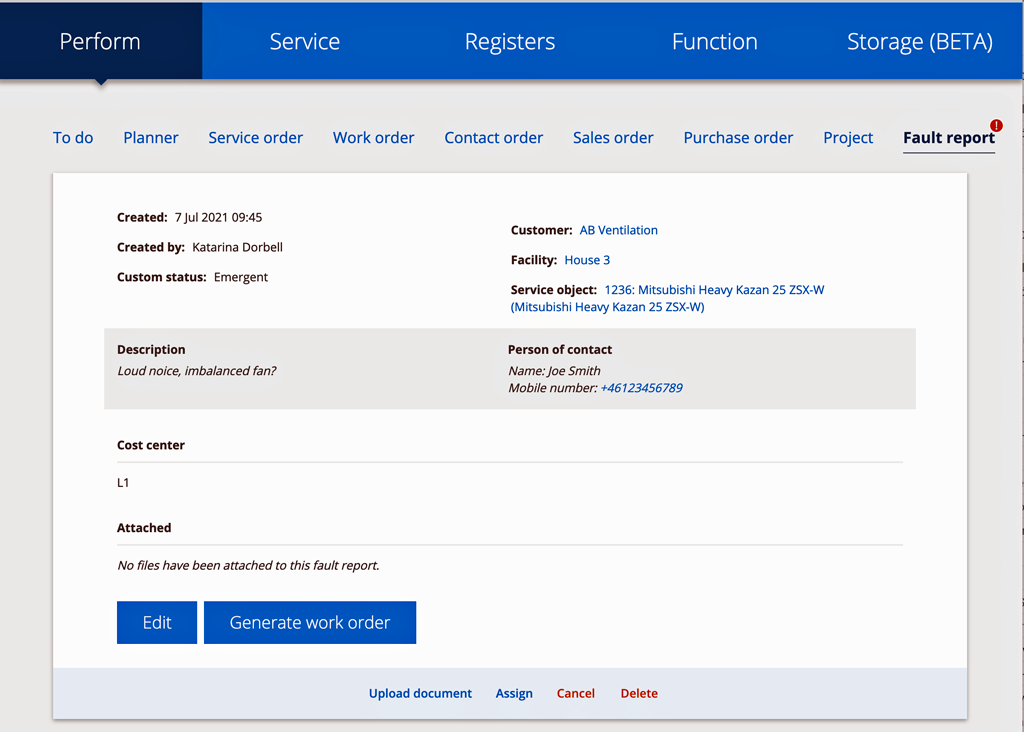
Task: Select the created date 7 Jul 2021 09:45
Action: (x=218, y=217)
